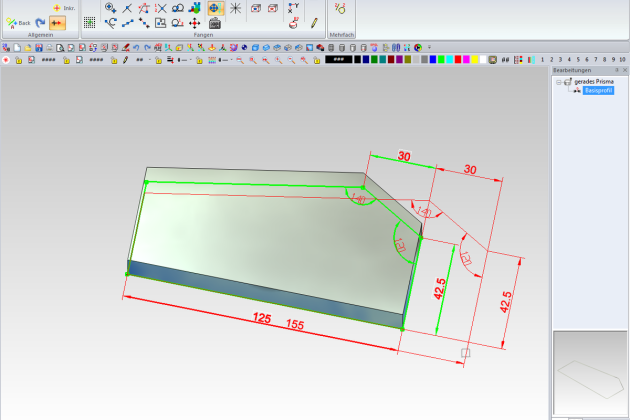
Task: Collapse the 'gerades Prisma' tree node
Action: pos(559,81)
